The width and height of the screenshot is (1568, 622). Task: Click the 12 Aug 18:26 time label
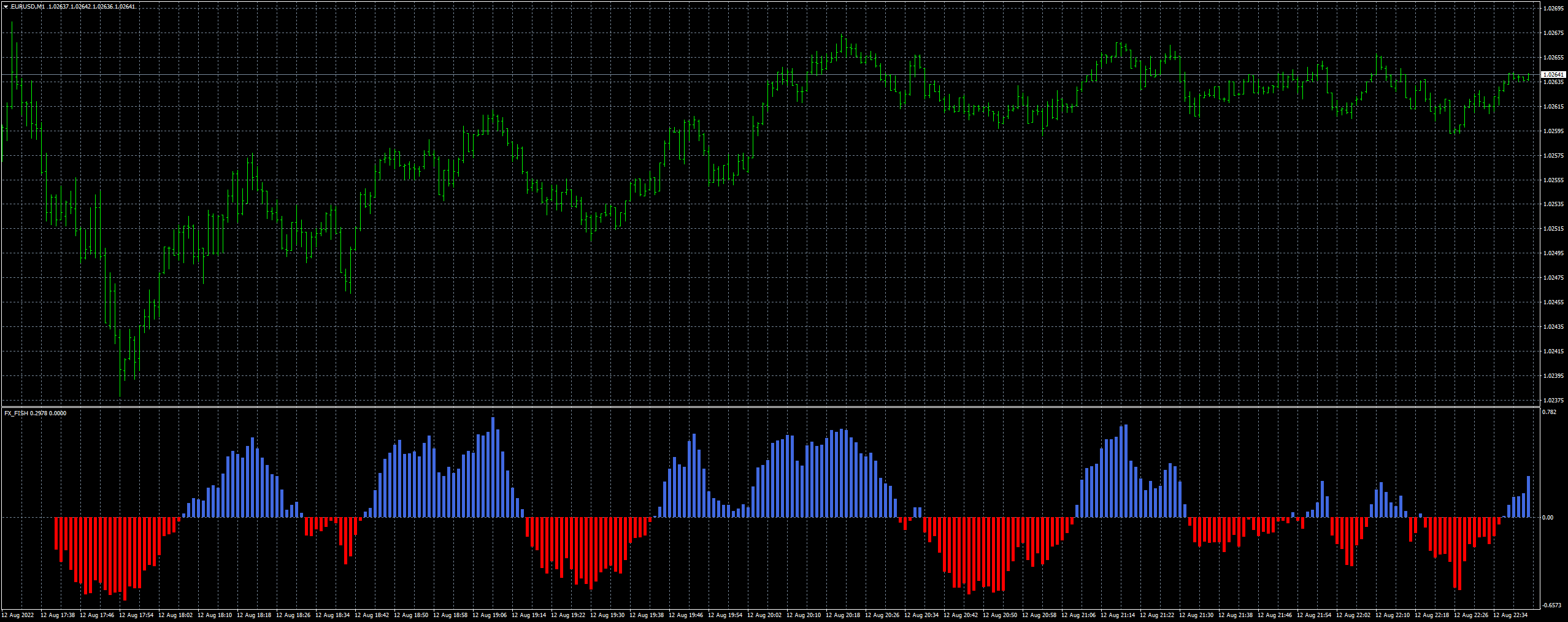point(293,615)
